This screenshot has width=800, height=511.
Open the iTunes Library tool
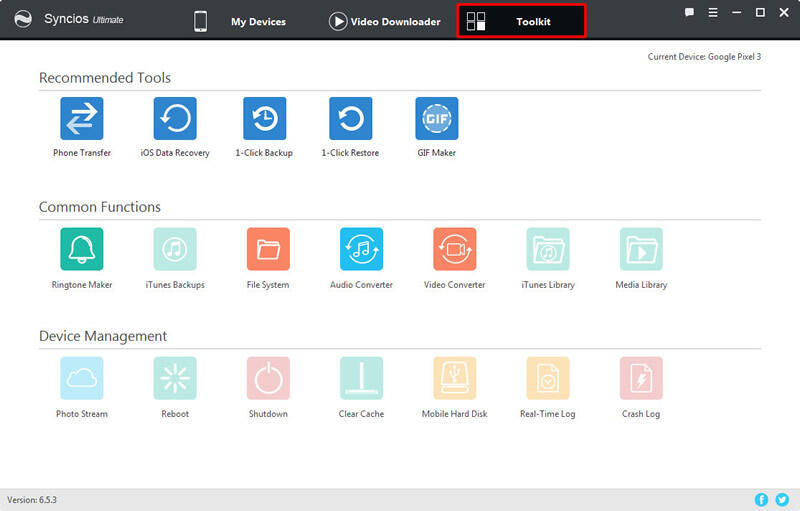548,249
